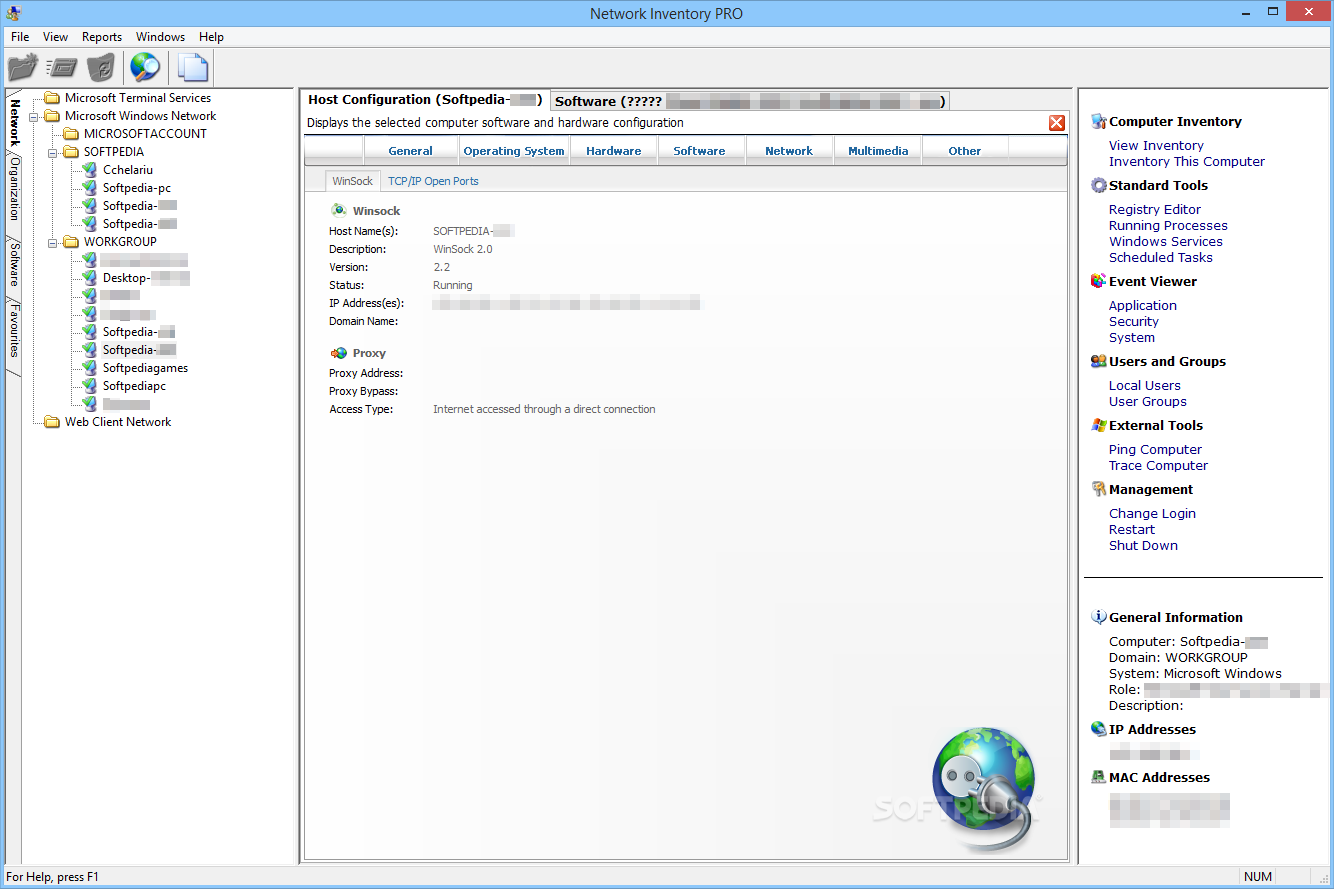
Task: Click the application icon in title bar
Action: (x=12, y=13)
